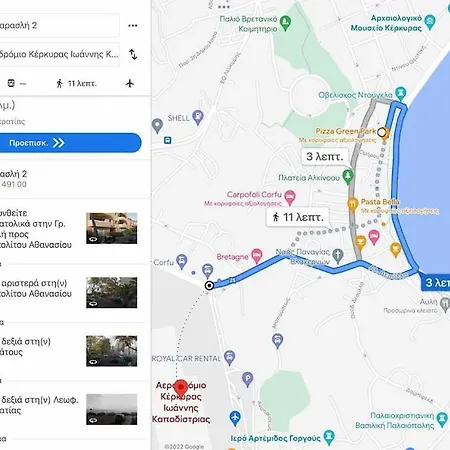Open the first step street view thumbnail
This screenshot has height=450, width=450.
tap(111, 228)
